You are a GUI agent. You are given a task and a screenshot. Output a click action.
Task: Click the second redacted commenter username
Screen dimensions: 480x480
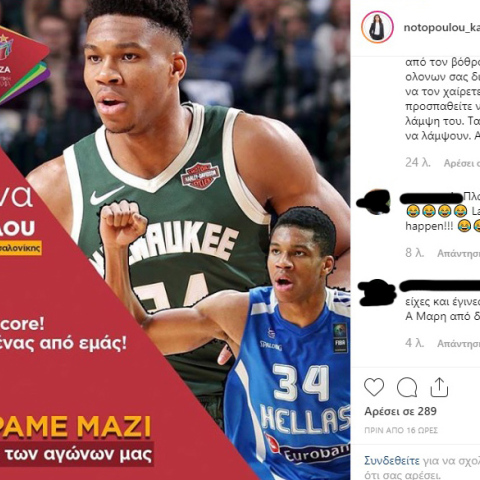tap(439, 287)
